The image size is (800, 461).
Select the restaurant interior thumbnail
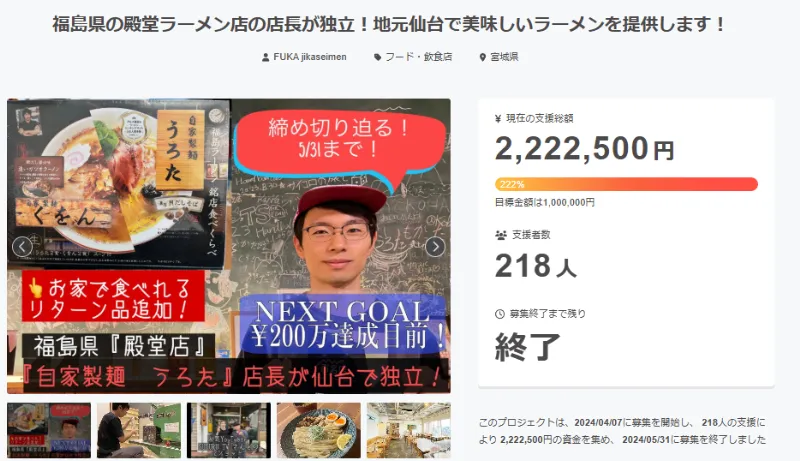(x=409, y=430)
